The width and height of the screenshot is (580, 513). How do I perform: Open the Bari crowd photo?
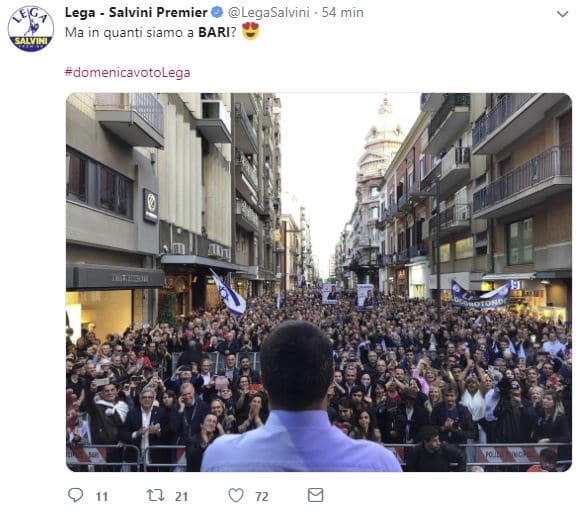pos(319,282)
